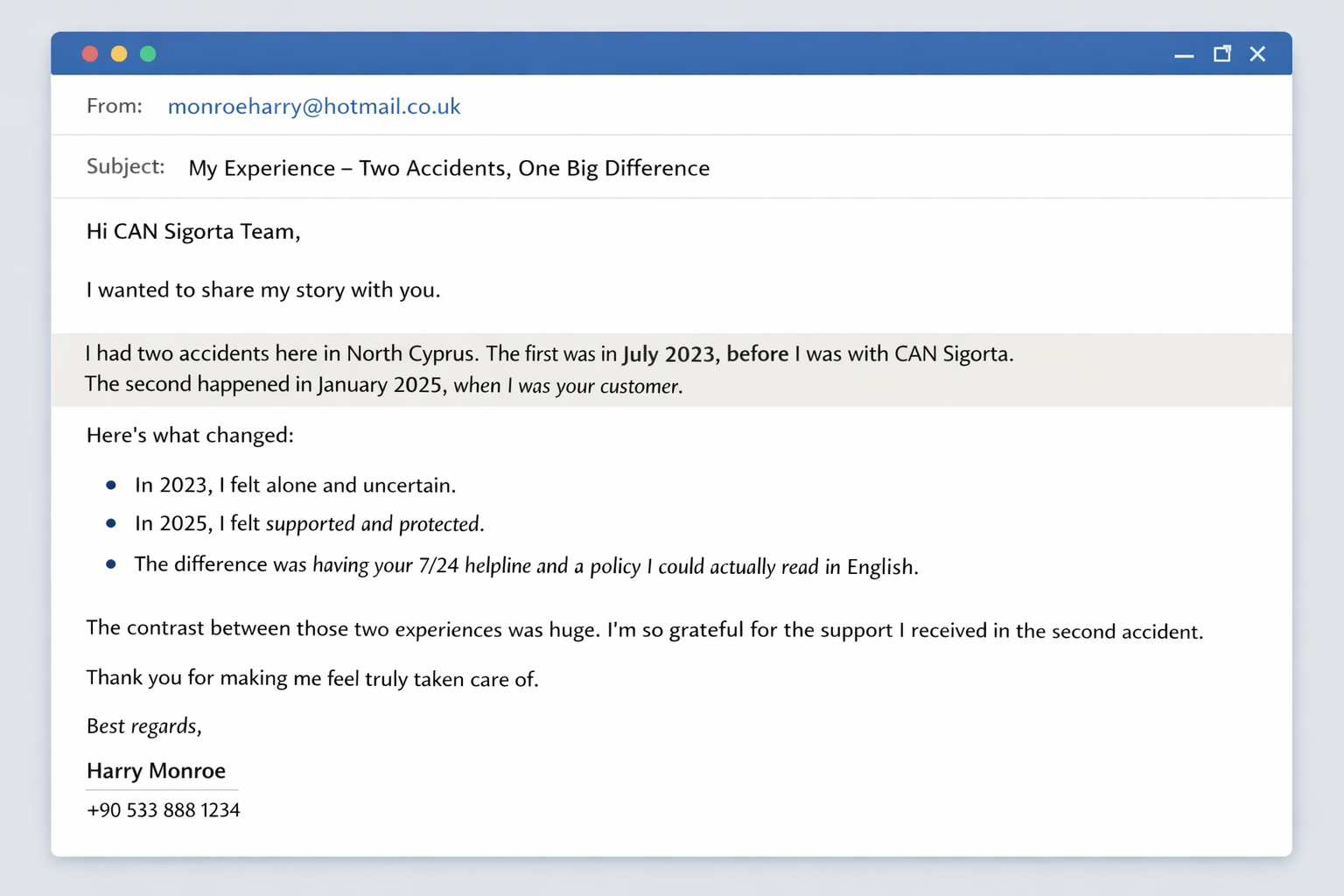Click the bullet "In 2025, I felt supported"
Viewport: 1344px width, 896px height.
click(309, 524)
